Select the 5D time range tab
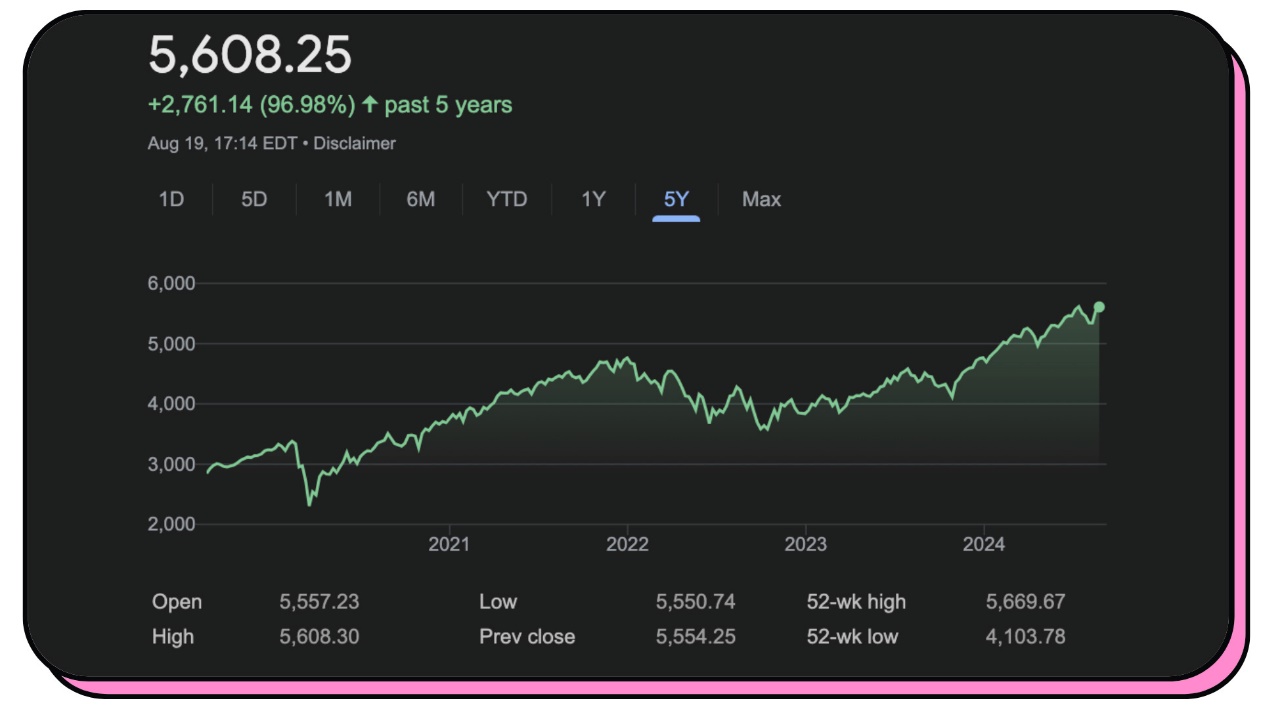The width and height of the screenshot is (1261, 709). 254,199
